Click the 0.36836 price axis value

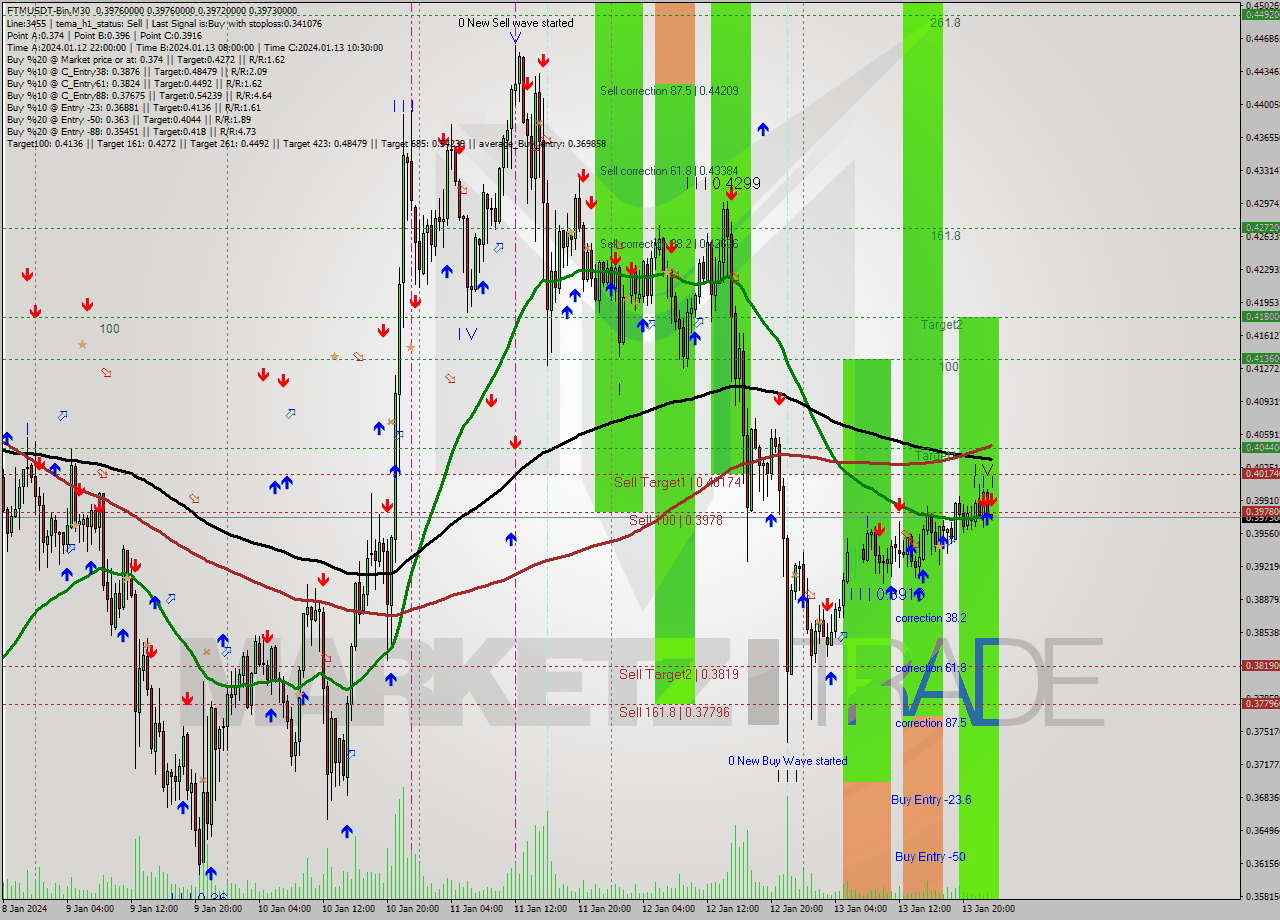pyautogui.click(x=1261, y=797)
